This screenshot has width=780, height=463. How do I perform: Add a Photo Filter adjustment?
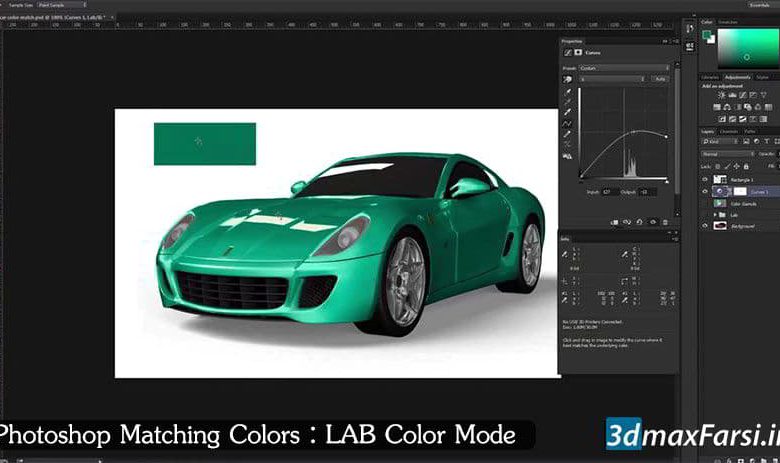[748, 107]
